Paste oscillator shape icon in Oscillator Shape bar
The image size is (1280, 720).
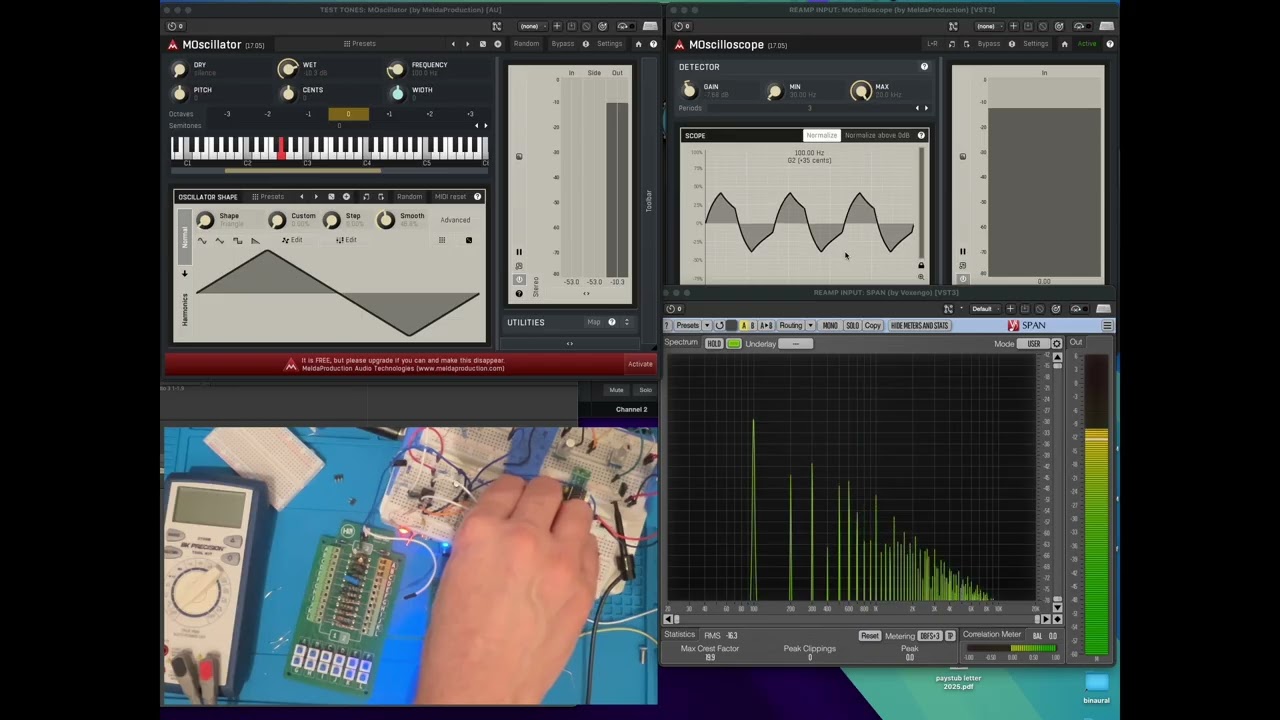tap(381, 197)
